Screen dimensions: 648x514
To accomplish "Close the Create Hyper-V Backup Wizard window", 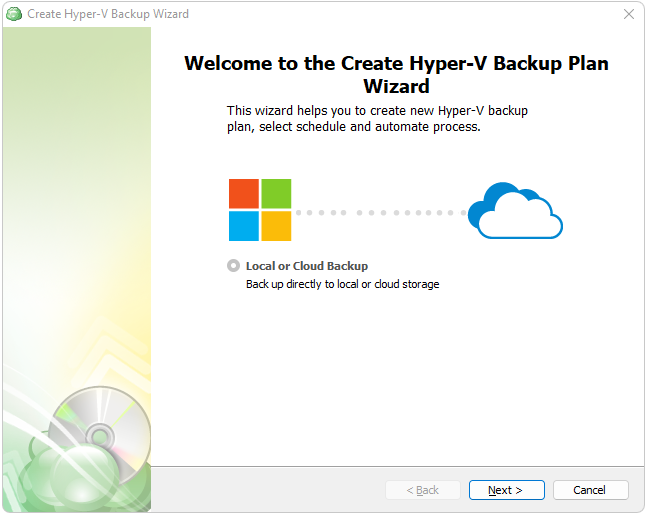I will tap(629, 14).
